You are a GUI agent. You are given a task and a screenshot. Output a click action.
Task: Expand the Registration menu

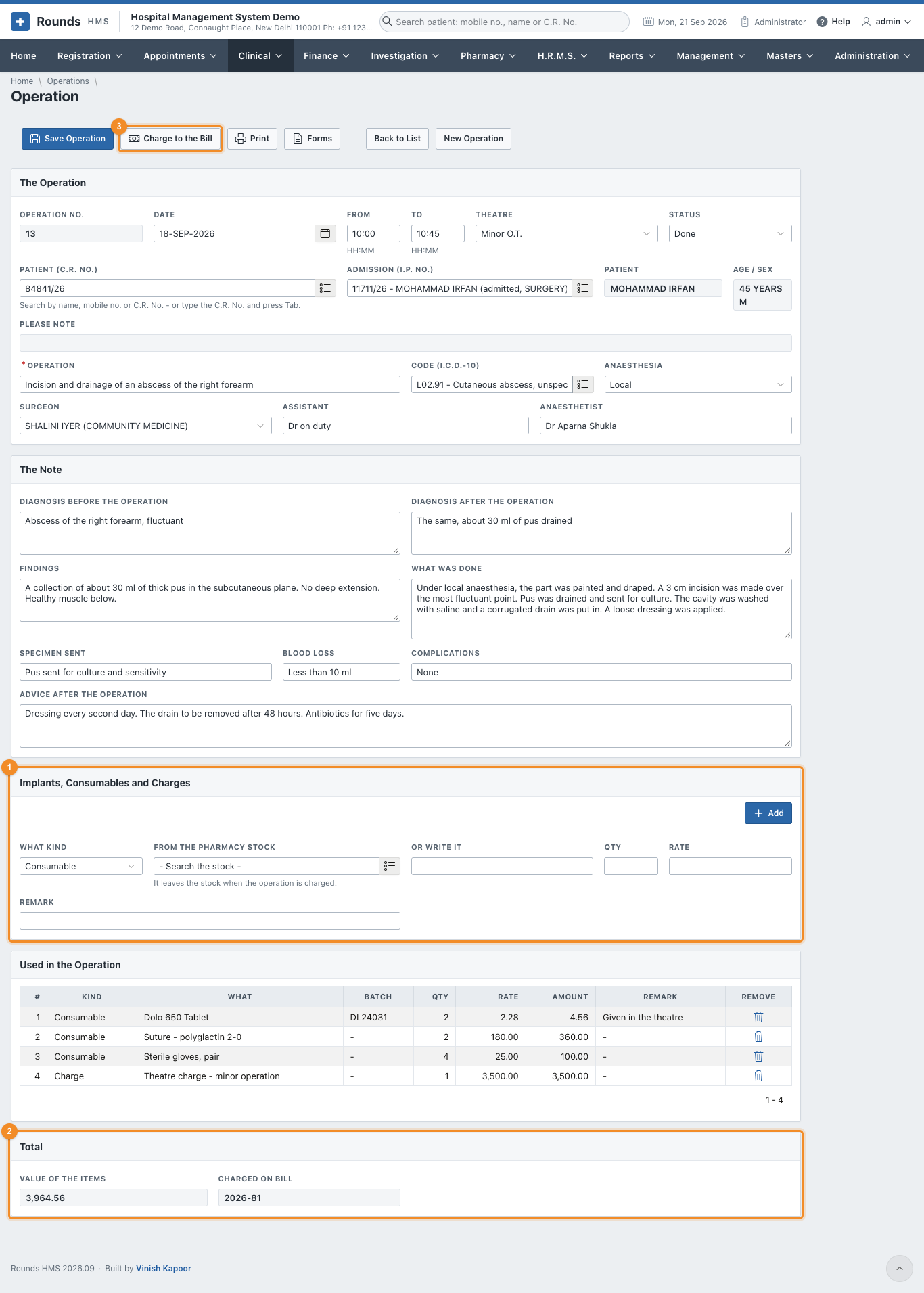[90, 55]
